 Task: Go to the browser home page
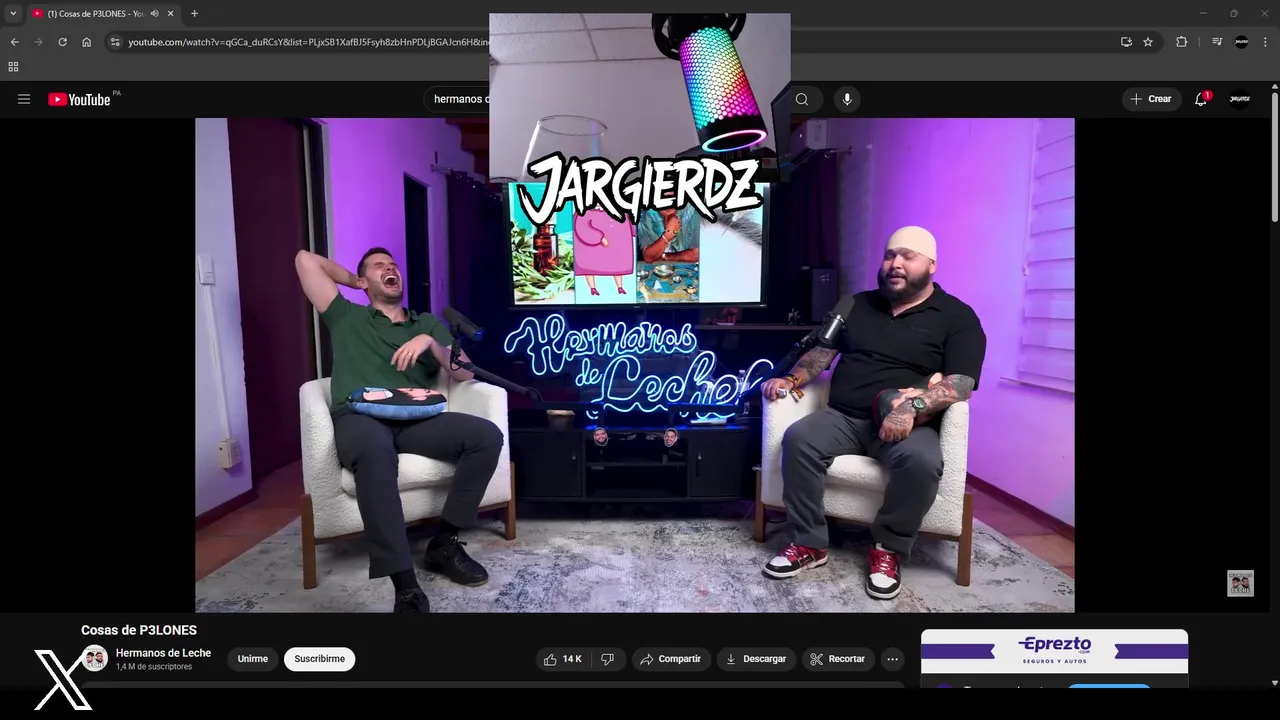[86, 42]
